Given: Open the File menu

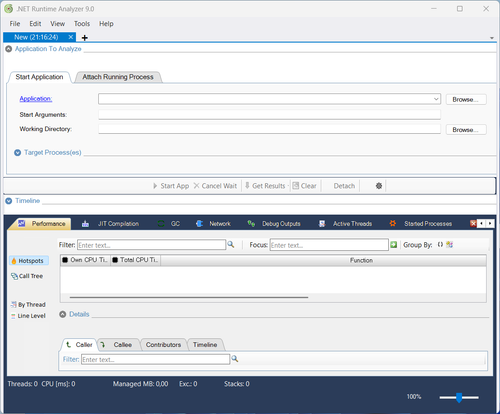Looking at the screenshot, I should [x=15, y=24].
